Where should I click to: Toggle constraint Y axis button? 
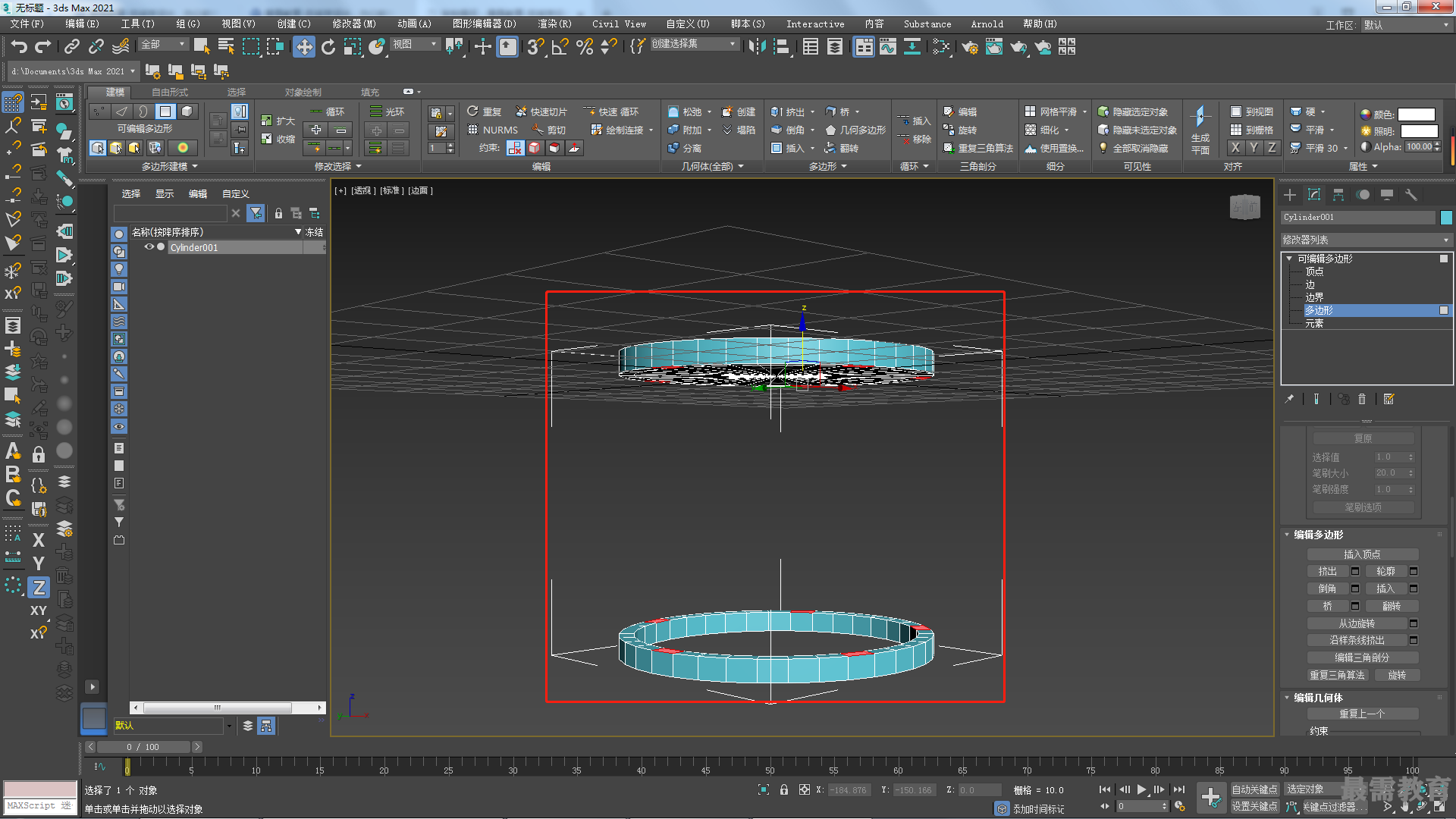39,563
